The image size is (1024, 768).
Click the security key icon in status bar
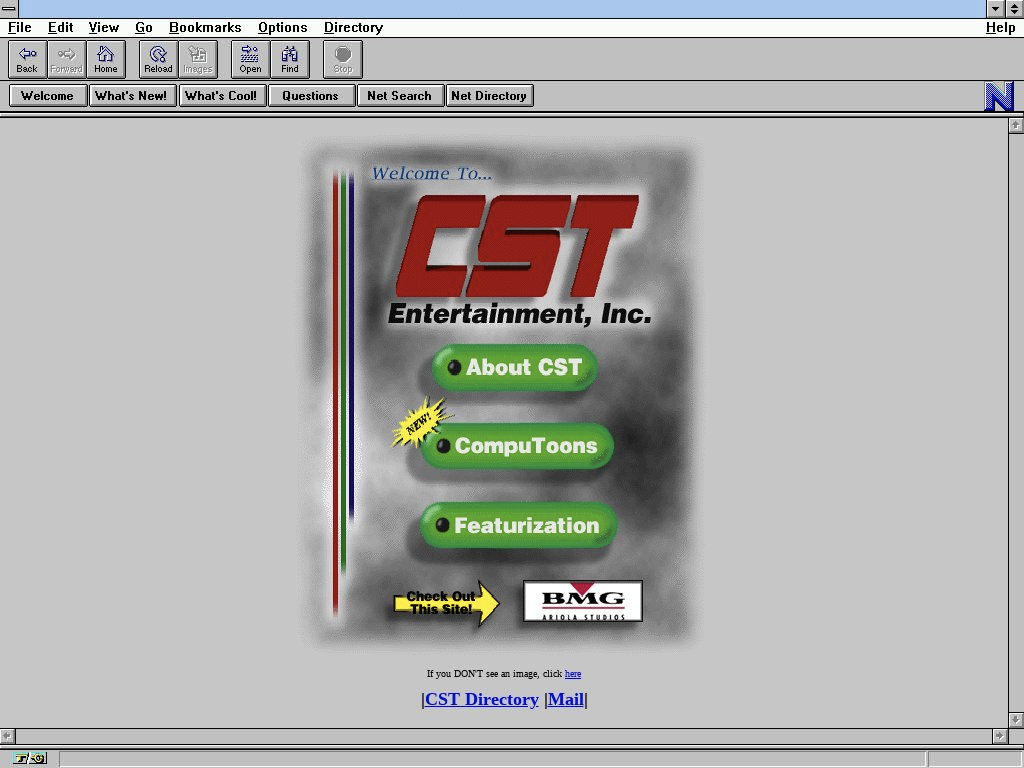[30, 759]
